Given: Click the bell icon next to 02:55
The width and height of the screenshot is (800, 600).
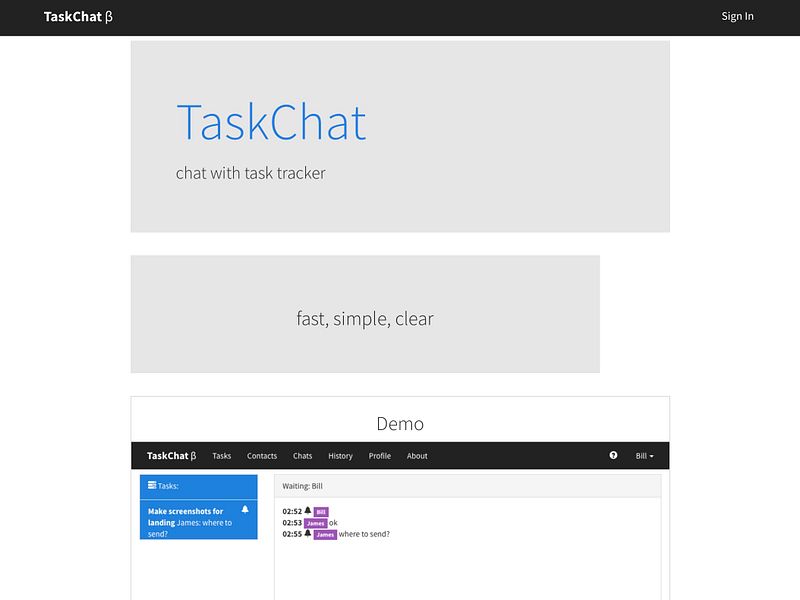Looking at the screenshot, I should click(308, 533).
